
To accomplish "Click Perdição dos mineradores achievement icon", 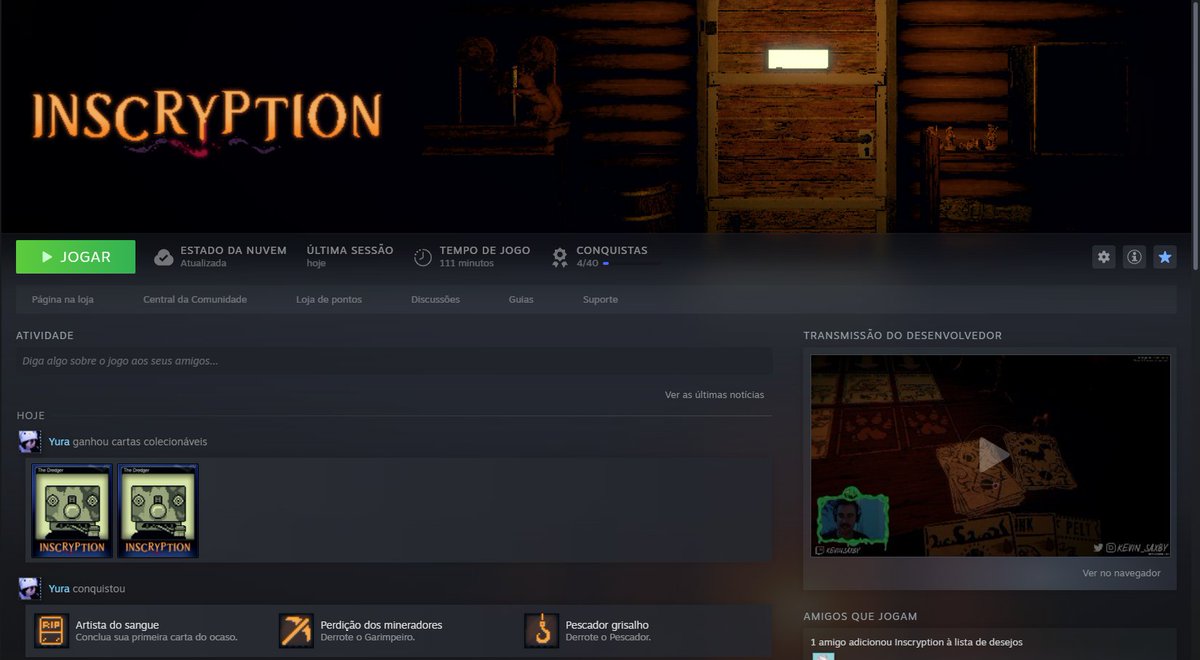I will point(296,630).
